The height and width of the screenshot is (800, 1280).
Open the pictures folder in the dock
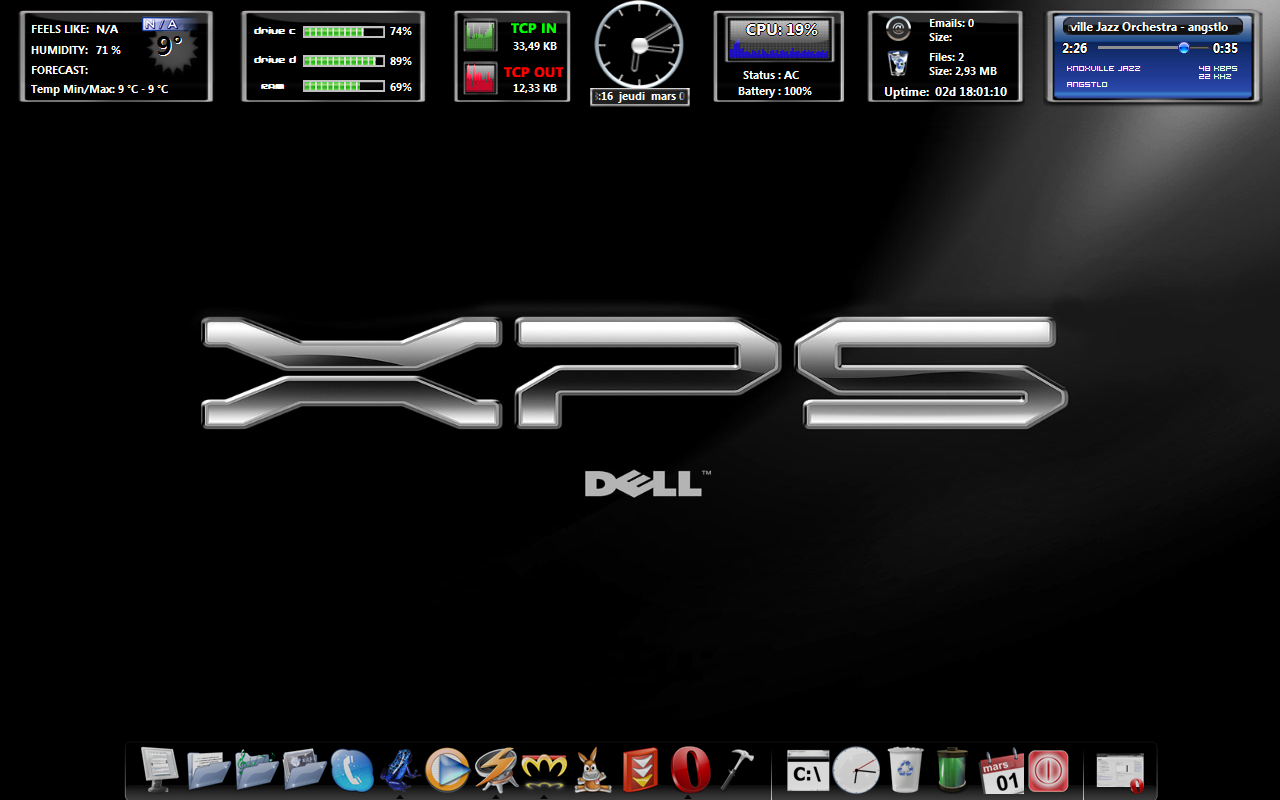[x=305, y=770]
